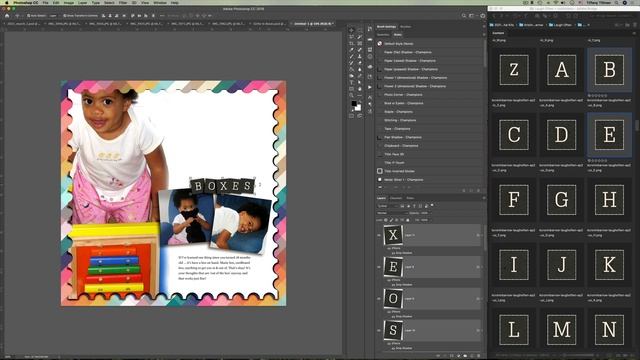Open the Untitled-1 document tab
The height and width of the screenshot is (360, 640).
(x=313, y=24)
